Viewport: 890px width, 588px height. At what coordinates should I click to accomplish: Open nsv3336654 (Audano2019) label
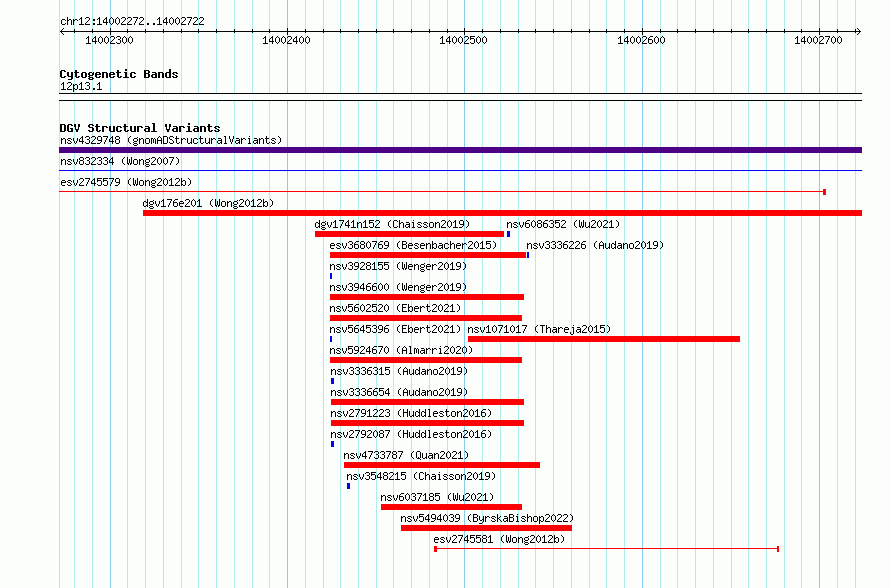pyautogui.click(x=399, y=392)
